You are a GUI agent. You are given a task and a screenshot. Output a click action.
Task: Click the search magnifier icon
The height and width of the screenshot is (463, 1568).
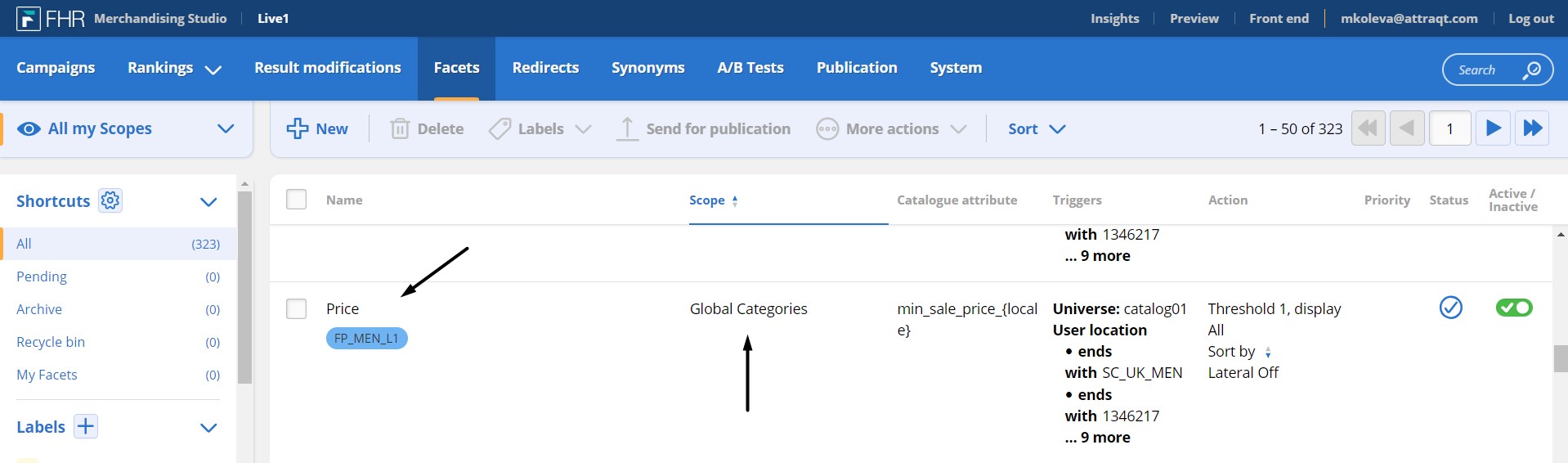point(1531,70)
